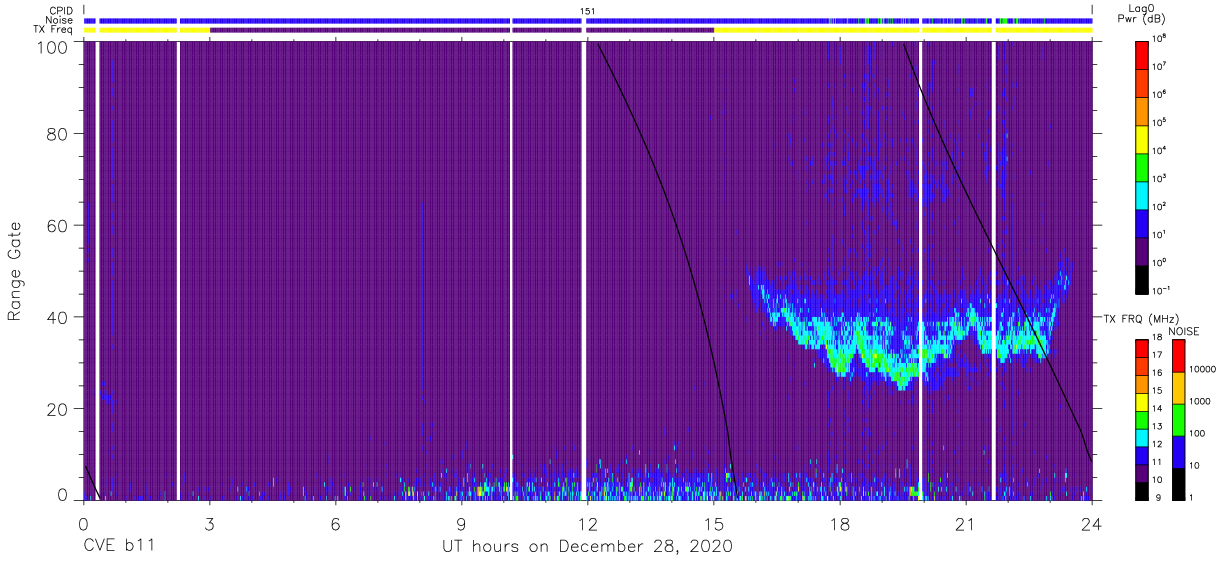Click the red top segment of the NOISE colorbar
1228x567 pixels.
click(1178, 356)
